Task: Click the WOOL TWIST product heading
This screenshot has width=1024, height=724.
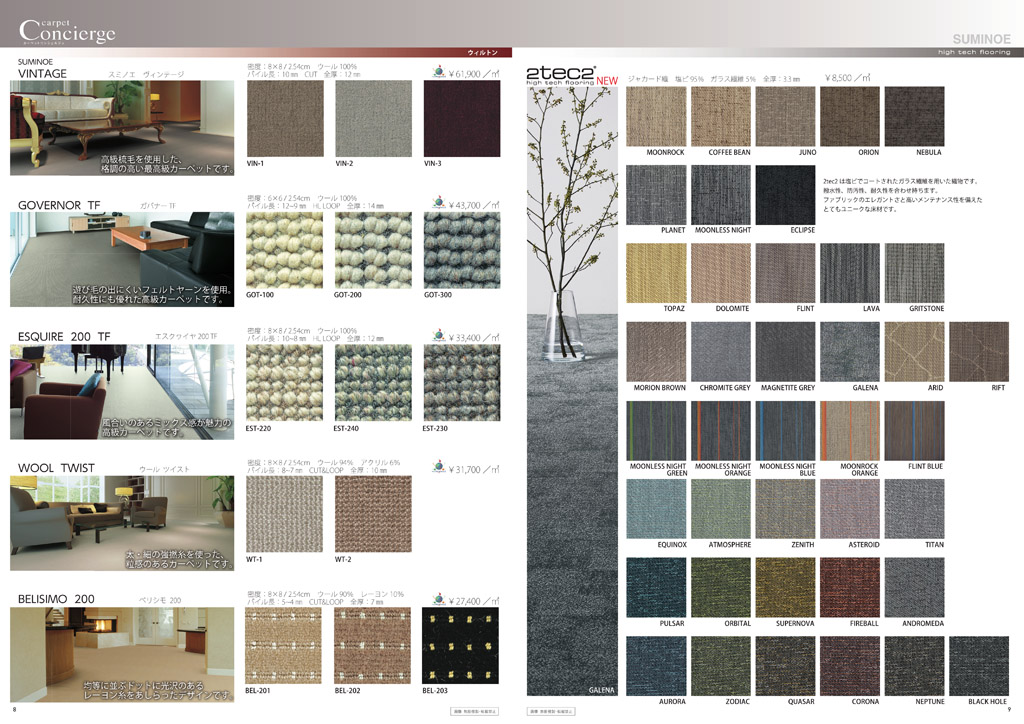Action: pyautogui.click(x=56, y=467)
